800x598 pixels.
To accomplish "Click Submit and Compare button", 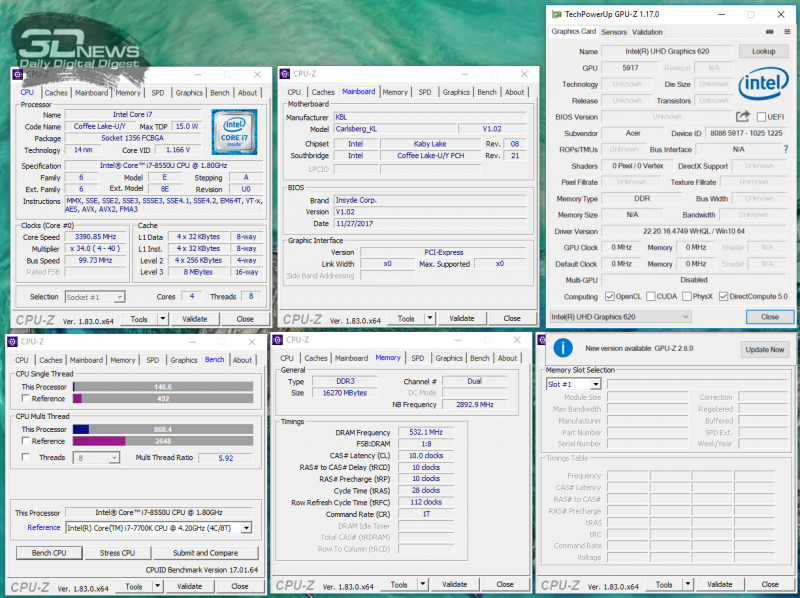I will pyautogui.click(x=205, y=553).
